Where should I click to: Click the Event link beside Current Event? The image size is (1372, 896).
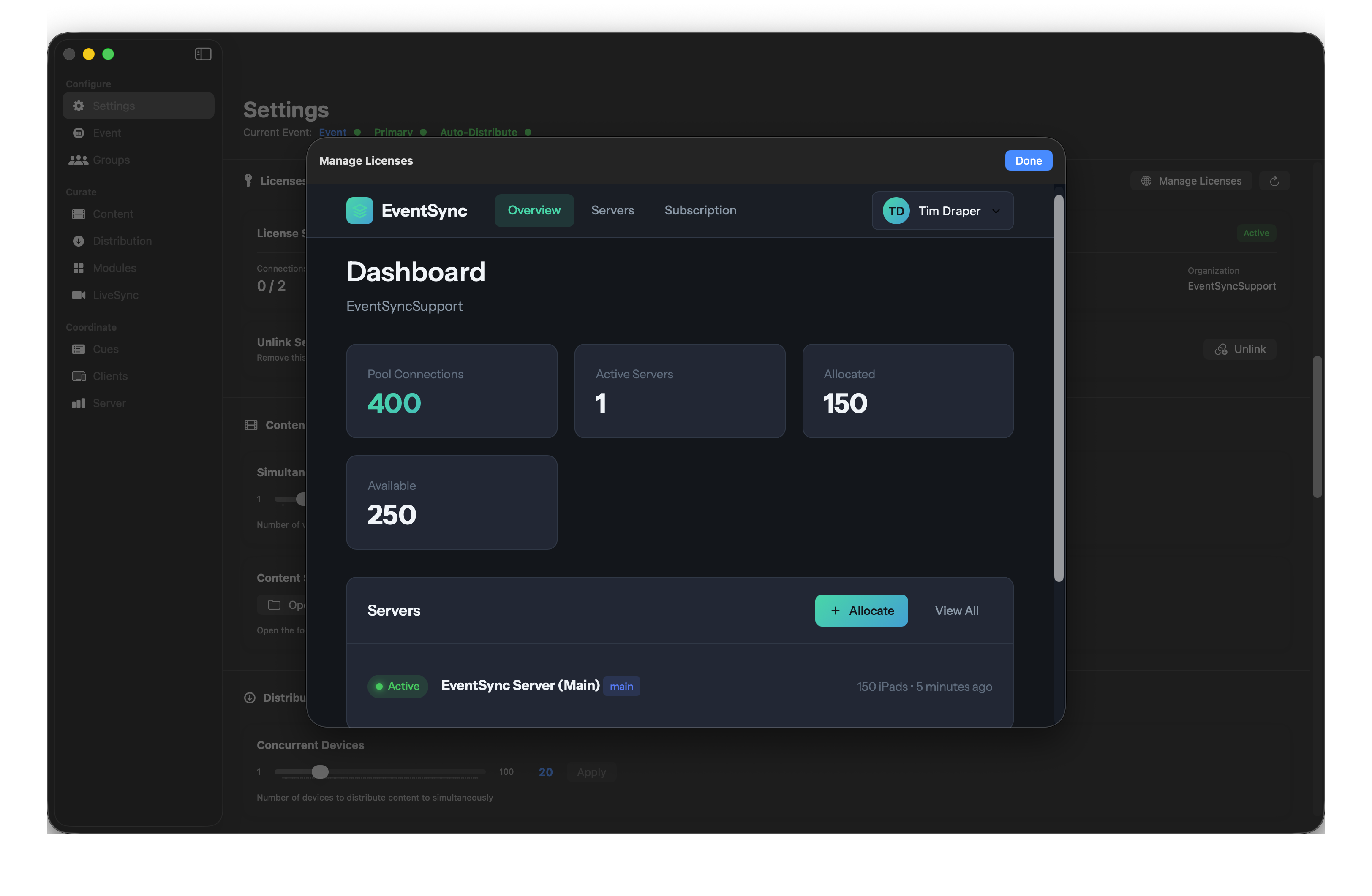[x=332, y=133]
